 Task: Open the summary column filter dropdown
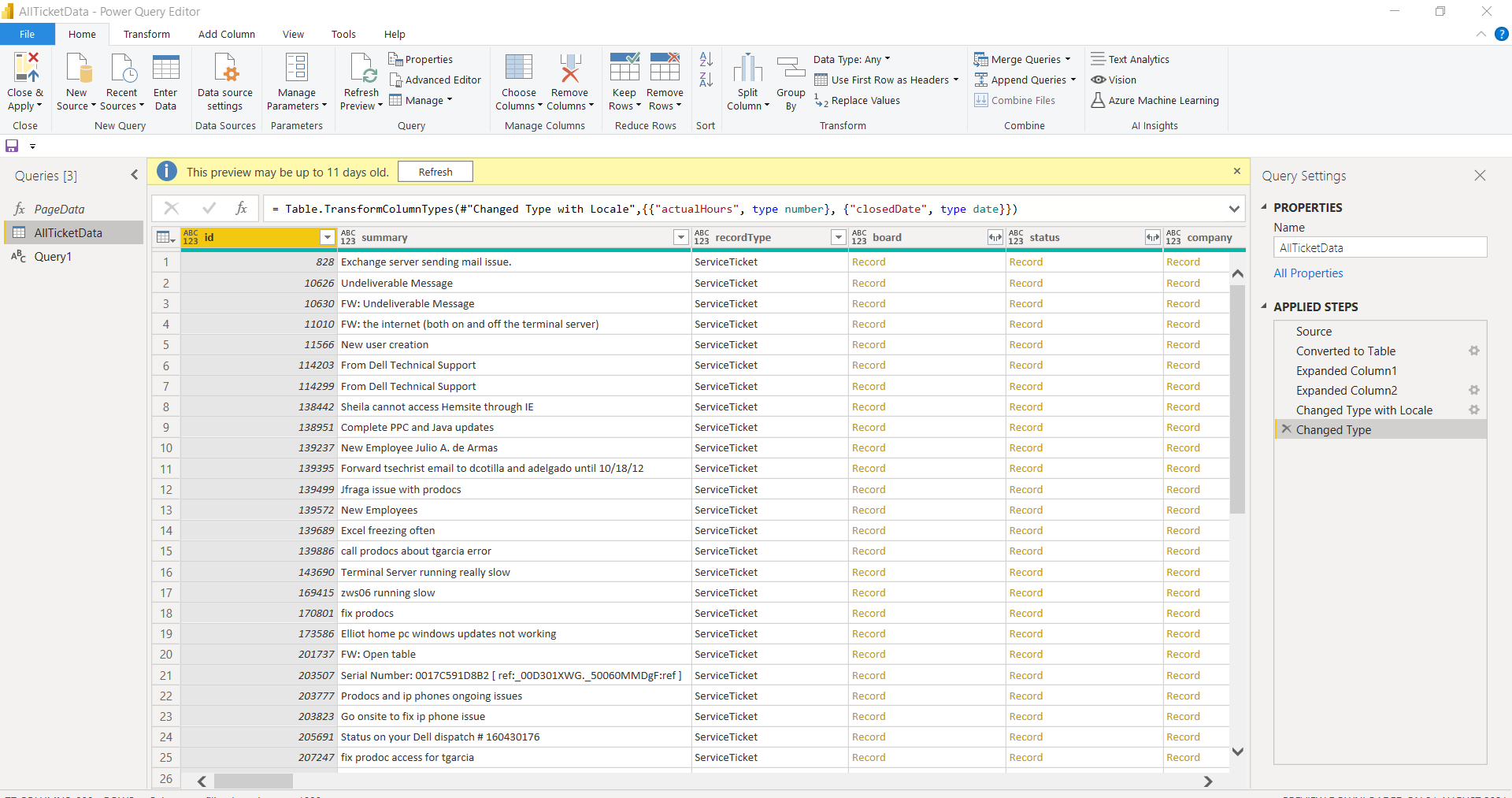(681, 237)
